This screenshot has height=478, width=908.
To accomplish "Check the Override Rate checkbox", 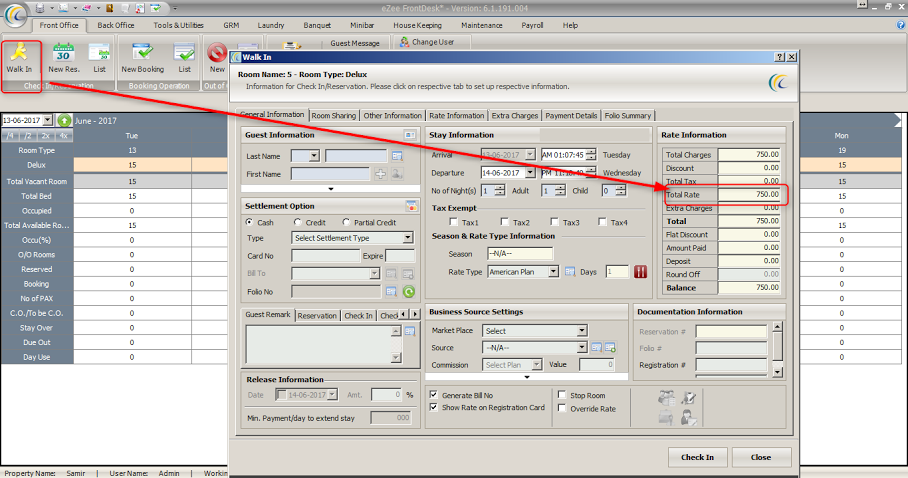I will tap(562, 408).
